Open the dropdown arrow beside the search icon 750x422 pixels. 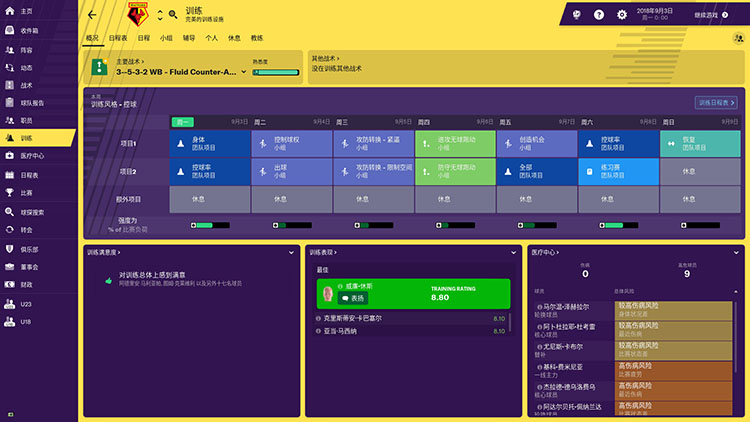pos(158,15)
